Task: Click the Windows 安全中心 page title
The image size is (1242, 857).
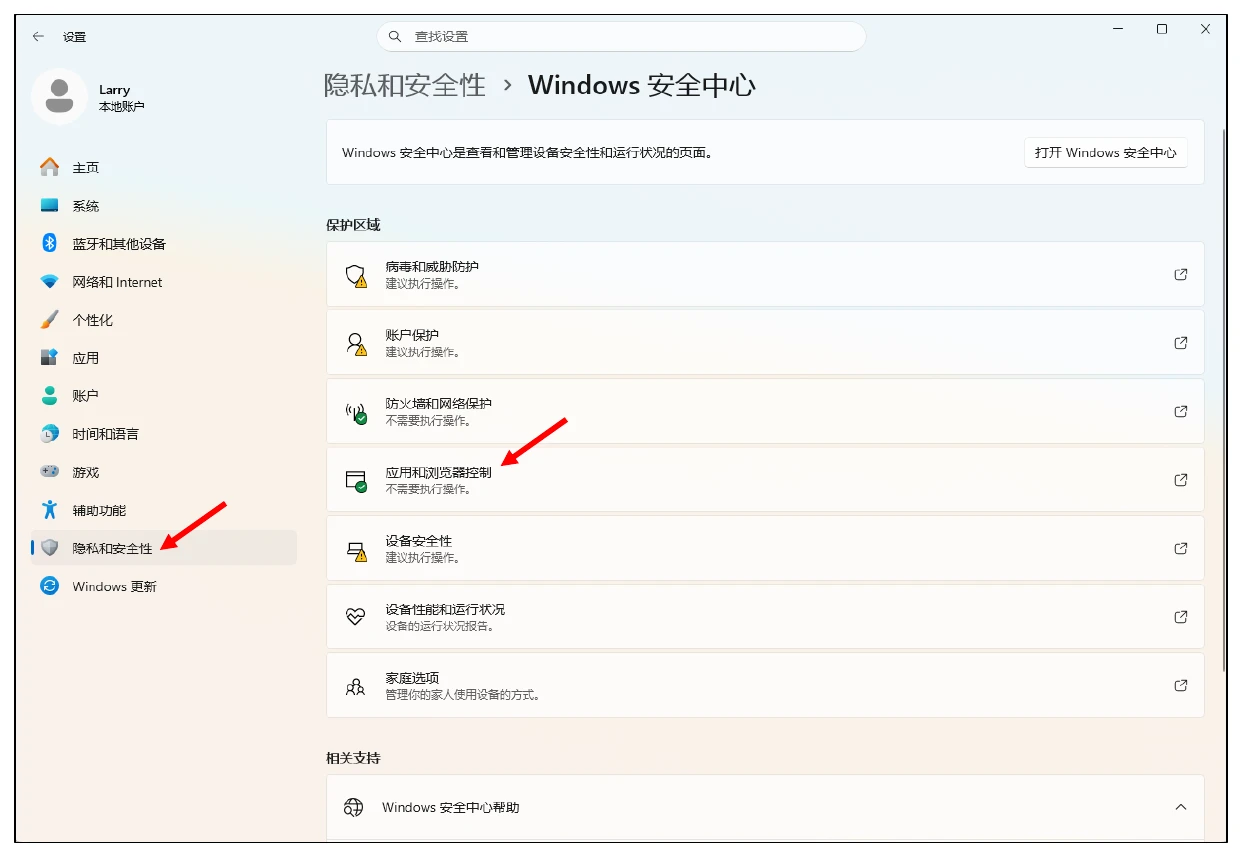Action: click(x=642, y=85)
